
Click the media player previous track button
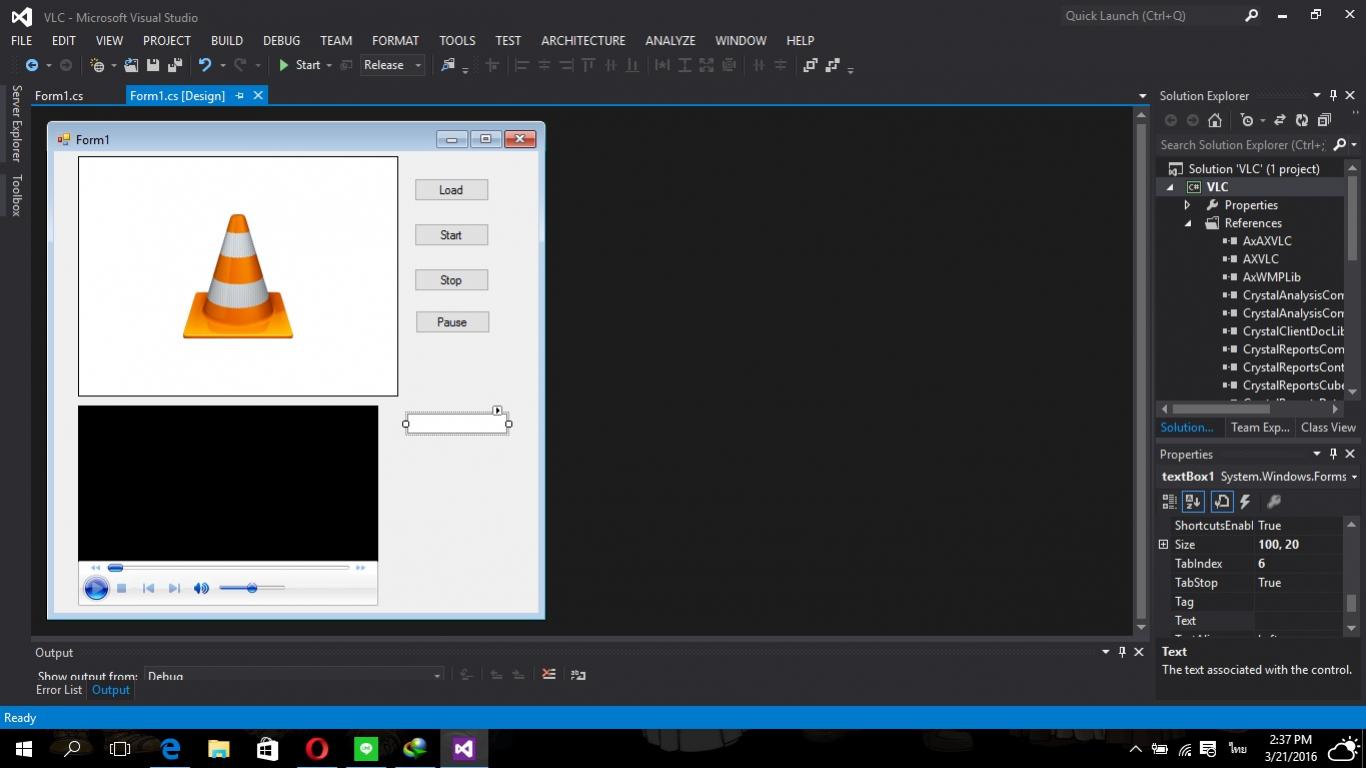coord(148,588)
